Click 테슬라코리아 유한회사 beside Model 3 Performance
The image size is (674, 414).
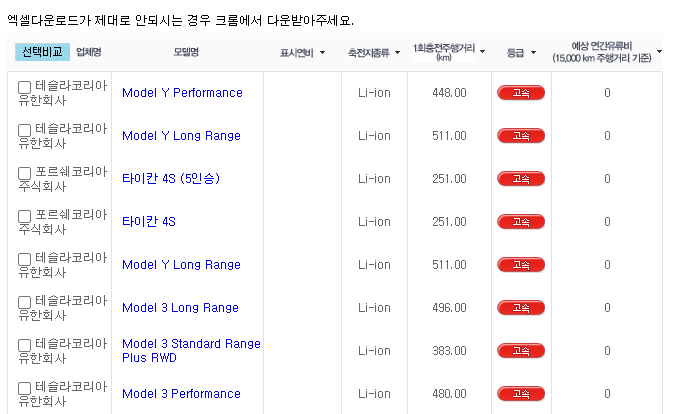(63, 394)
